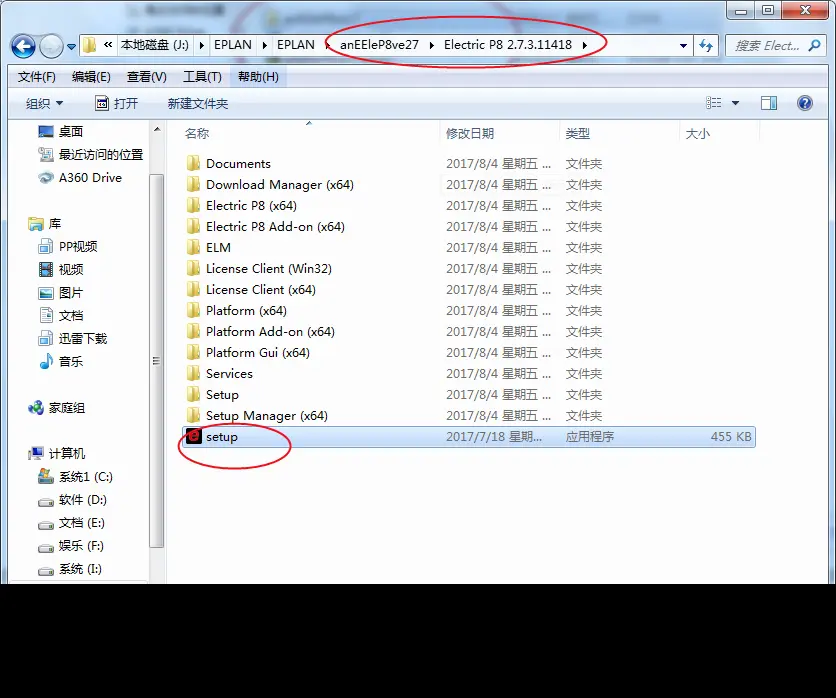
Task: Select 桌面 in navigation pane
Action: [61, 131]
